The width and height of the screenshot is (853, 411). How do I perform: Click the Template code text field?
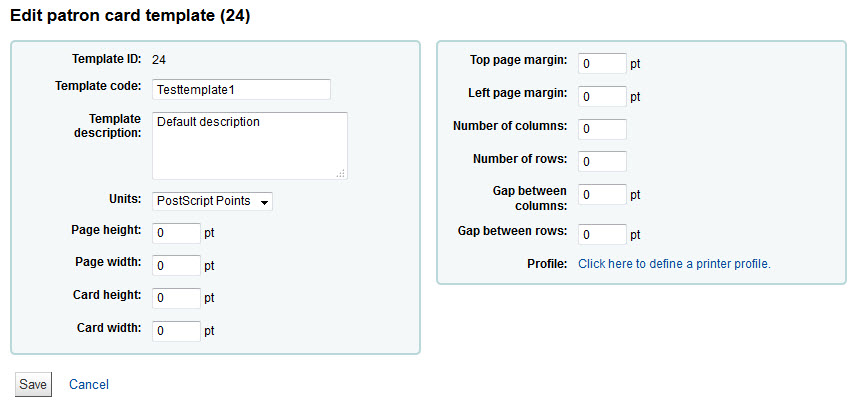241,90
